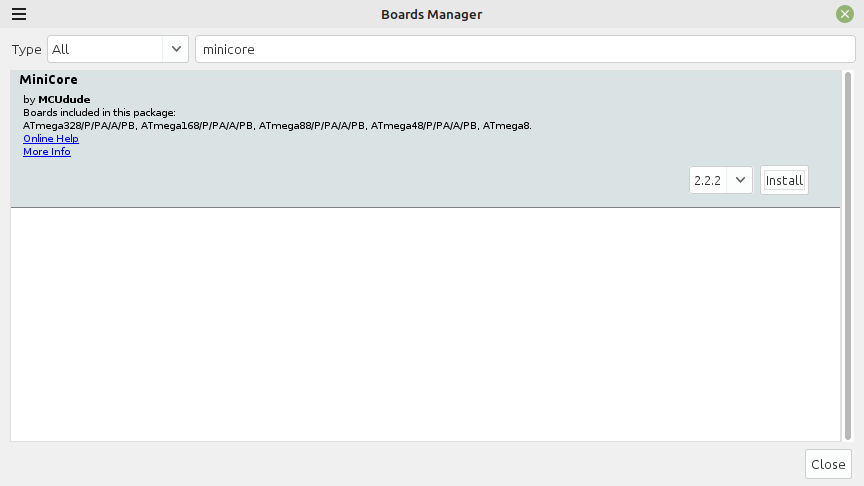Screen dimensions: 864x486
Task: Click the Boards Manager window title
Action: pyautogui.click(x=431, y=14)
